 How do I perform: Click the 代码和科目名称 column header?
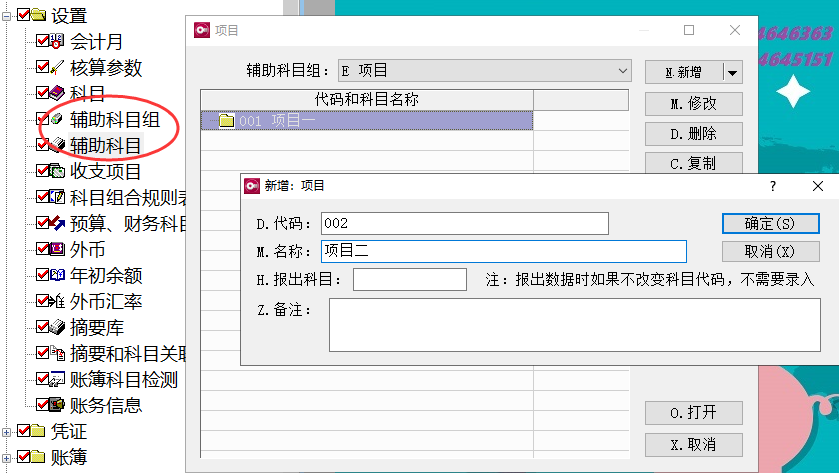(367, 100)
